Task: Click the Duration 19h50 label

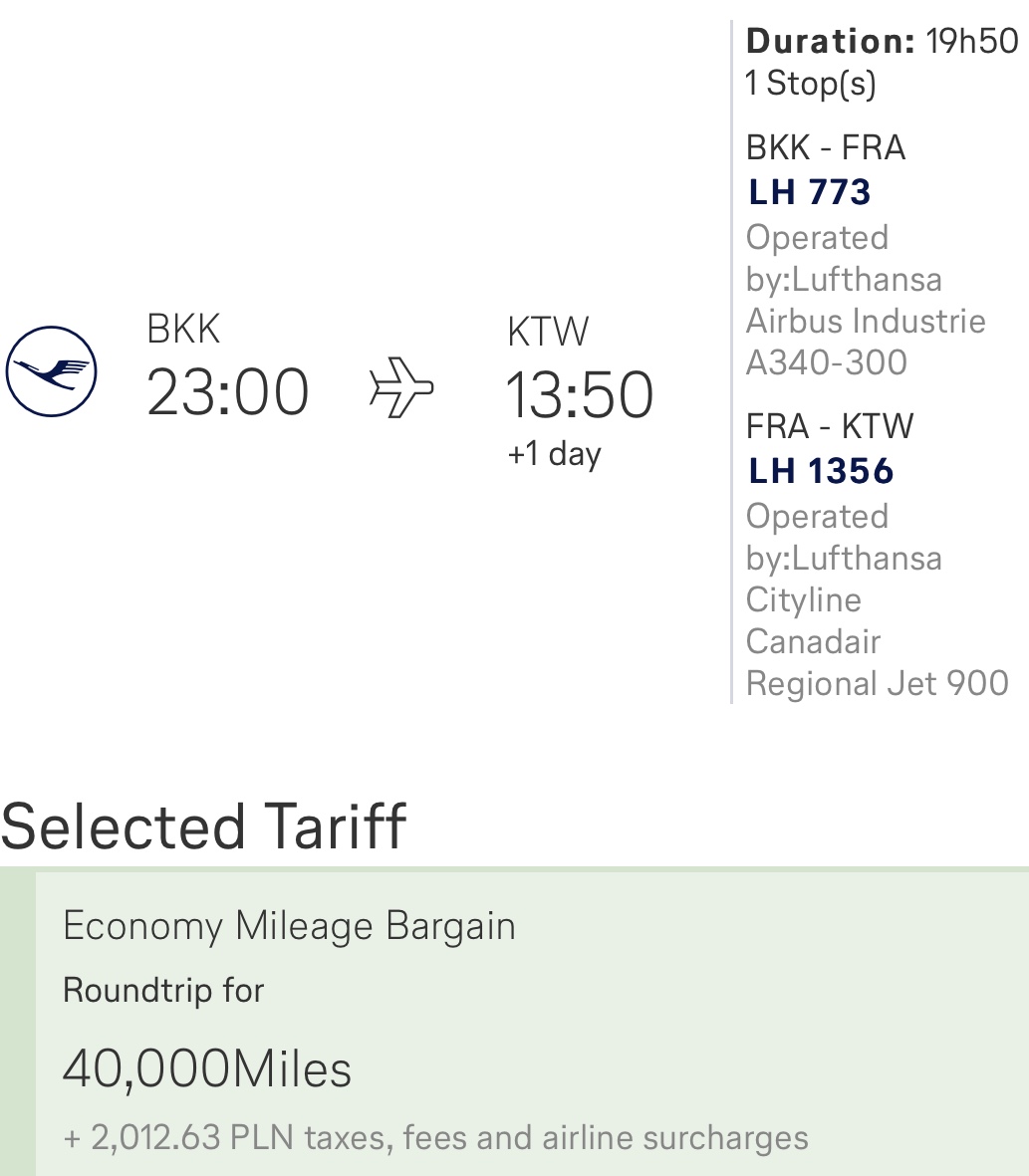Action: (x=882, y=41)
